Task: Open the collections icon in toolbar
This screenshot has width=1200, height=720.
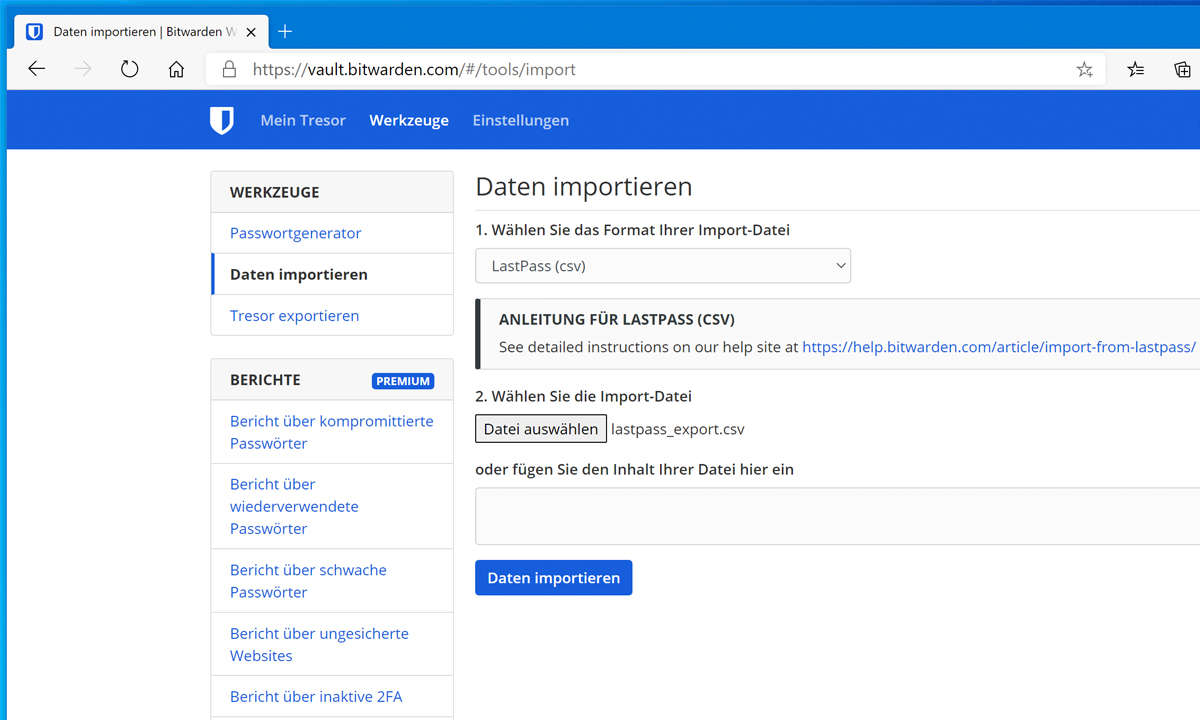Action: 1182,69
